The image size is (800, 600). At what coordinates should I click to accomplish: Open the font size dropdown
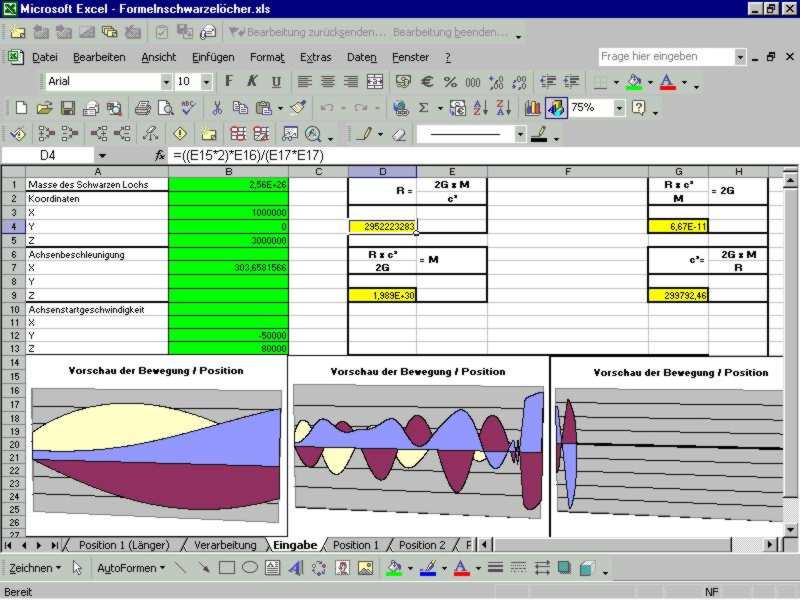[206, 82]
